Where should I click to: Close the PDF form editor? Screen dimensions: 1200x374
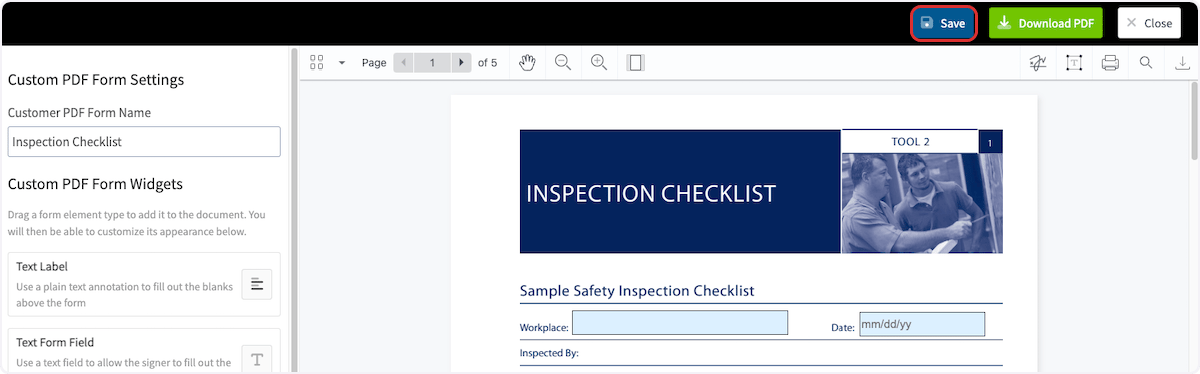click(1149, 23)
